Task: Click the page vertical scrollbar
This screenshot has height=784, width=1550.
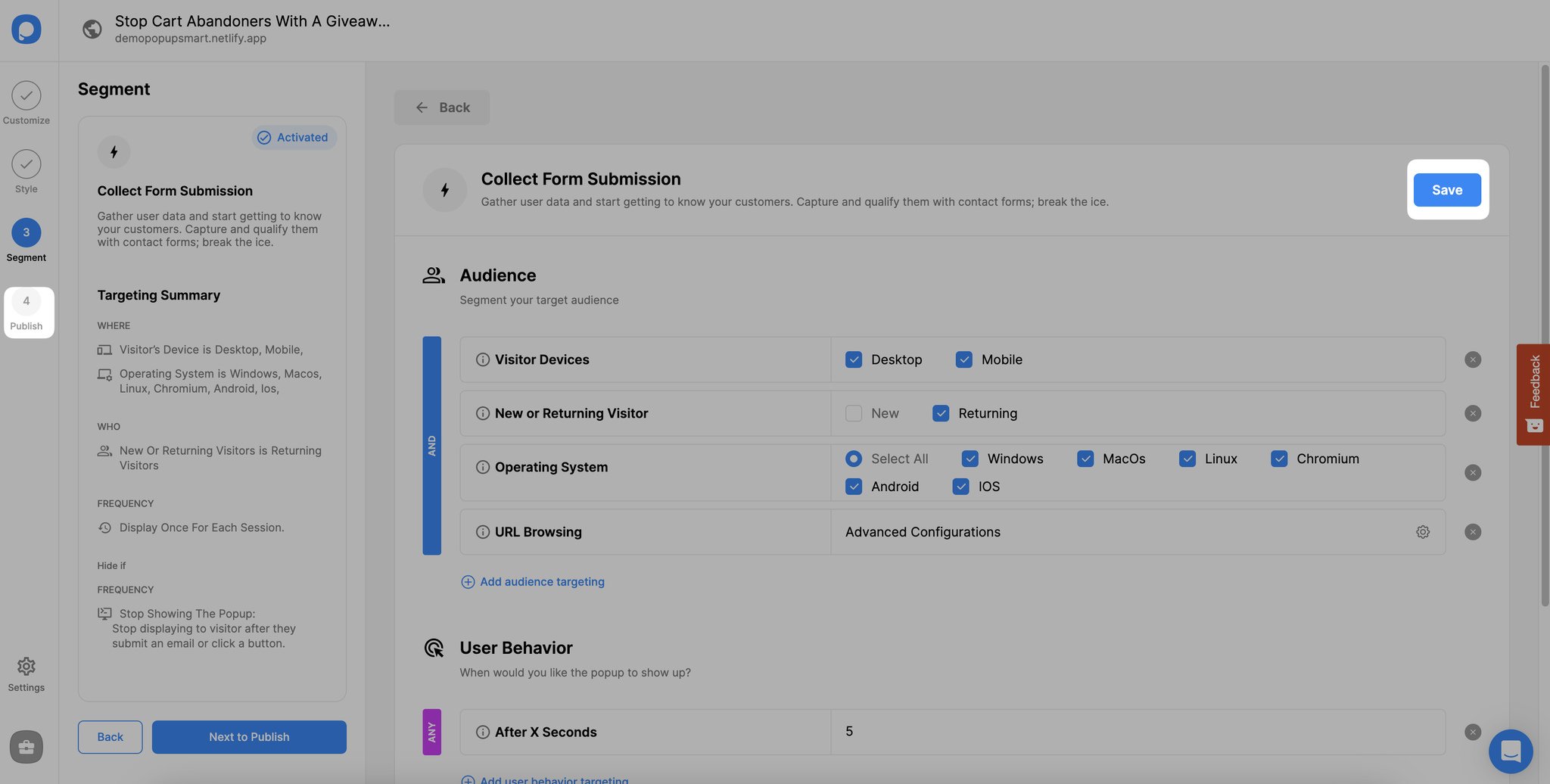Action: 1545,337
